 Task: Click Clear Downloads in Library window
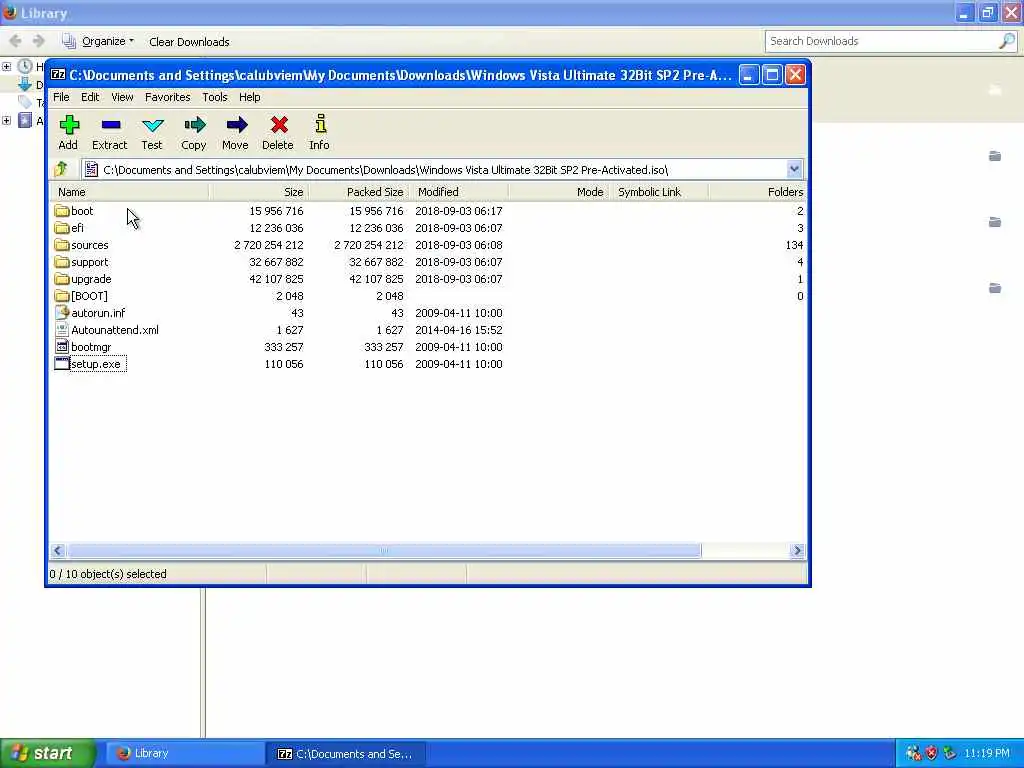[189, 42]
